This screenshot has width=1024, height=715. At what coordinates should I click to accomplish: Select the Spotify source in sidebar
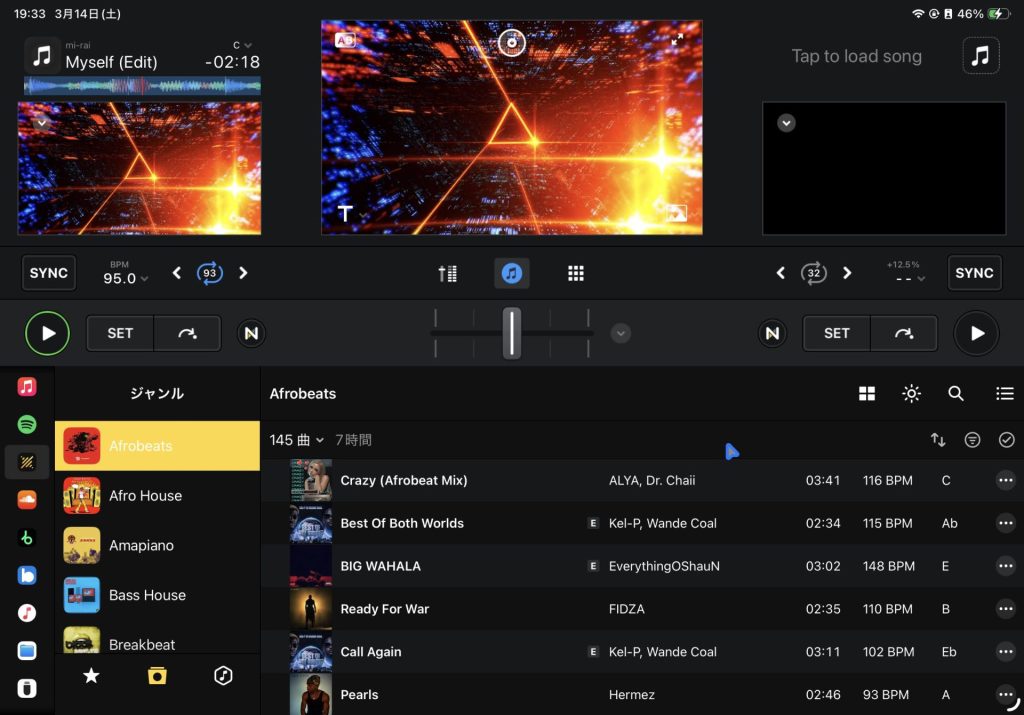(27, 424)
